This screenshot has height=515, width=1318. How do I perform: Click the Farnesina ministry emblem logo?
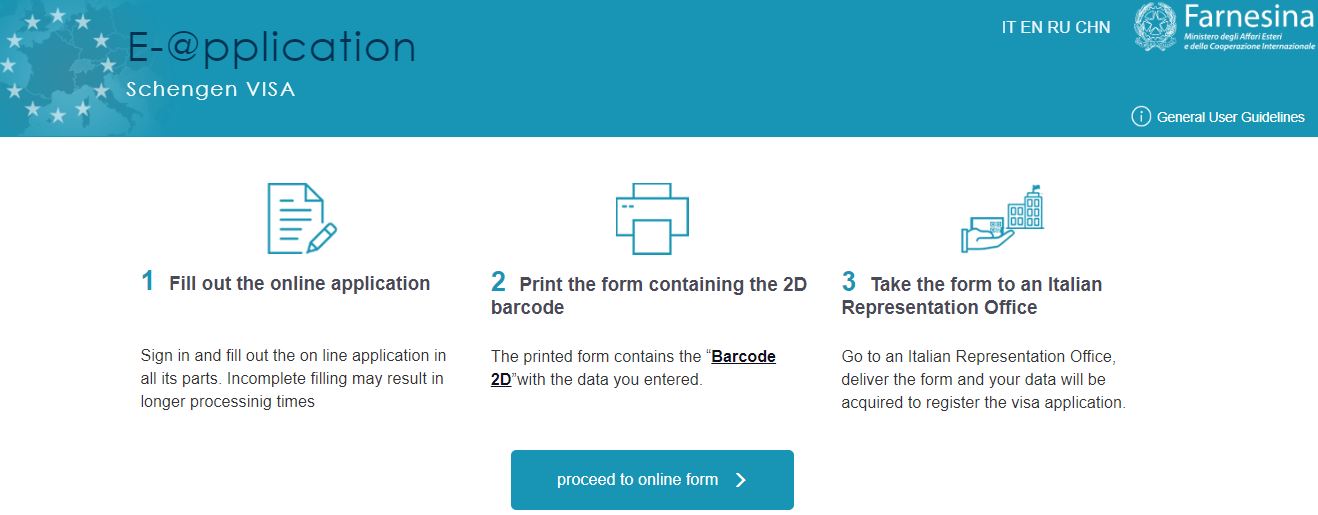1156,27
